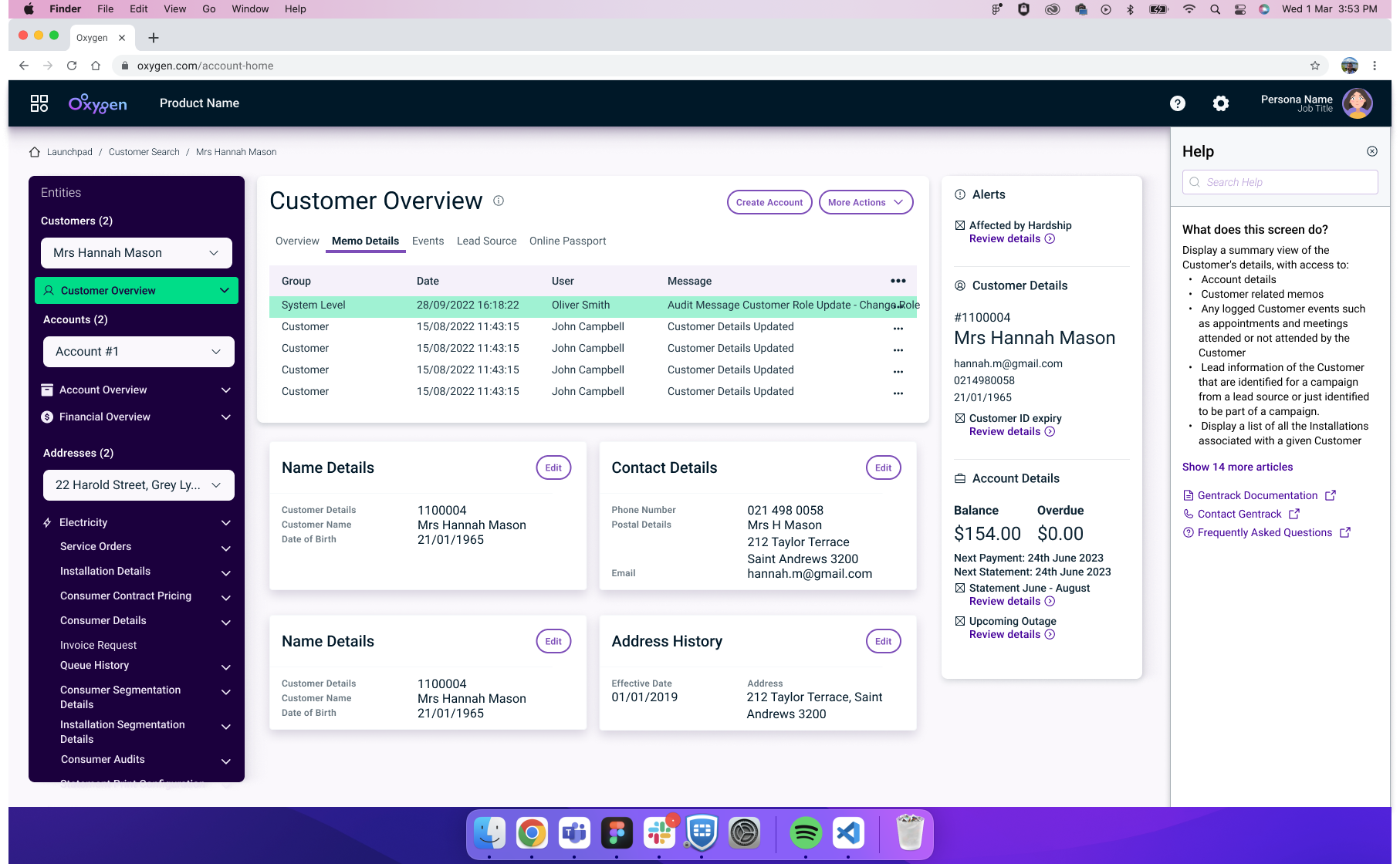
Task: Toggle the Upcoming Outage checkbox
Action: pyautogui.click(x=959, y=621)
